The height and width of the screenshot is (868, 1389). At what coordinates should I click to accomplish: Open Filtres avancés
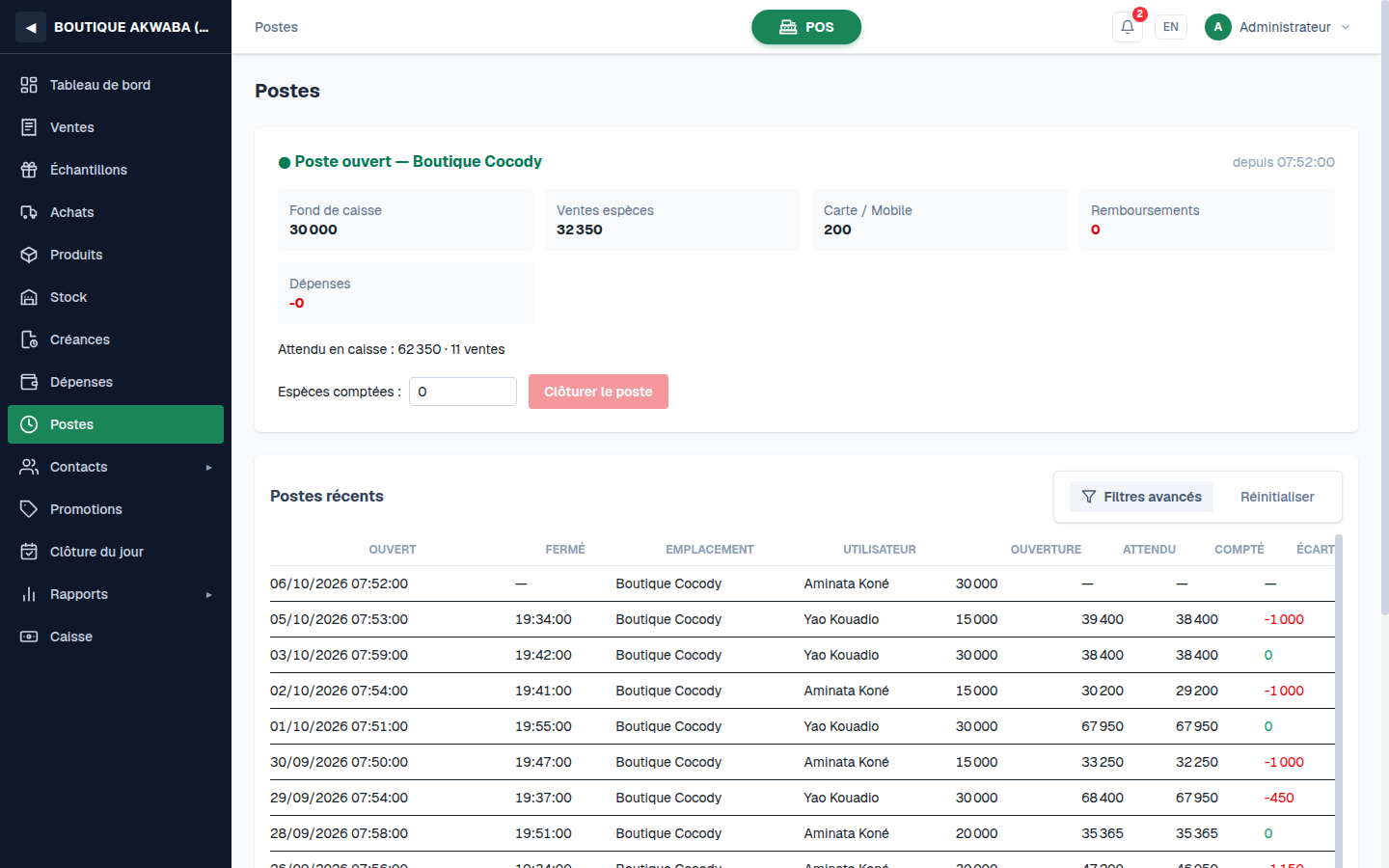pos(1141,497)
